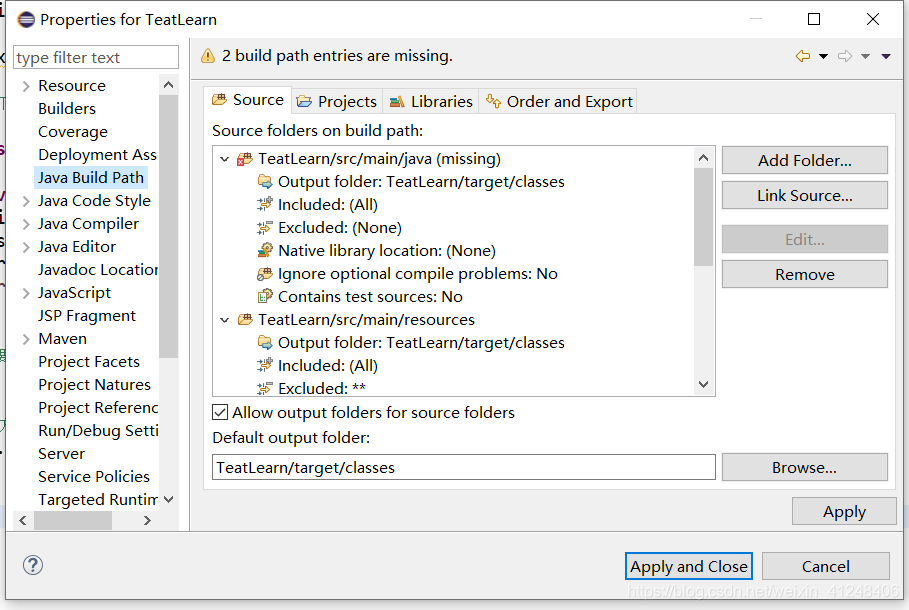
Task: Click the forward navigation arrow icon
Action: (845, 56)
